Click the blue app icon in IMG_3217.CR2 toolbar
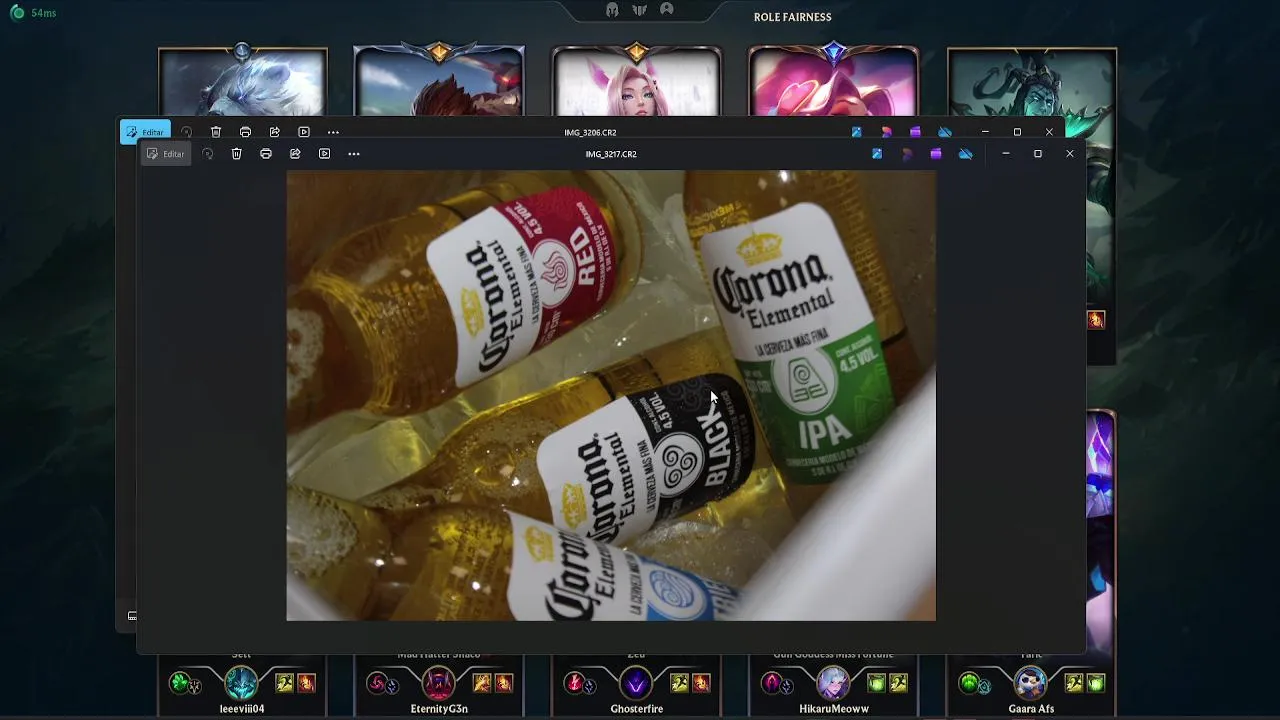 (877, 154)
